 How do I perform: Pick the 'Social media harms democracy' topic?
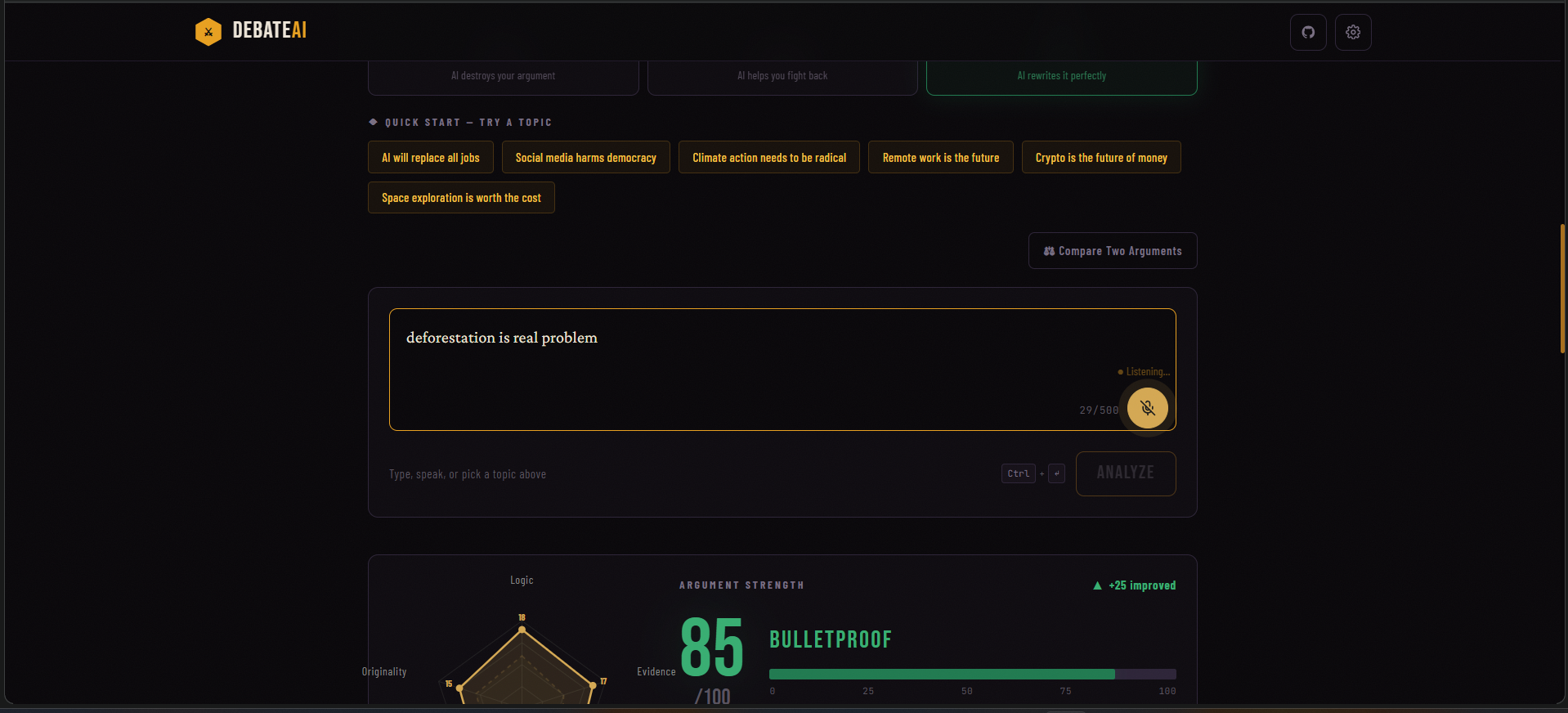586,157
